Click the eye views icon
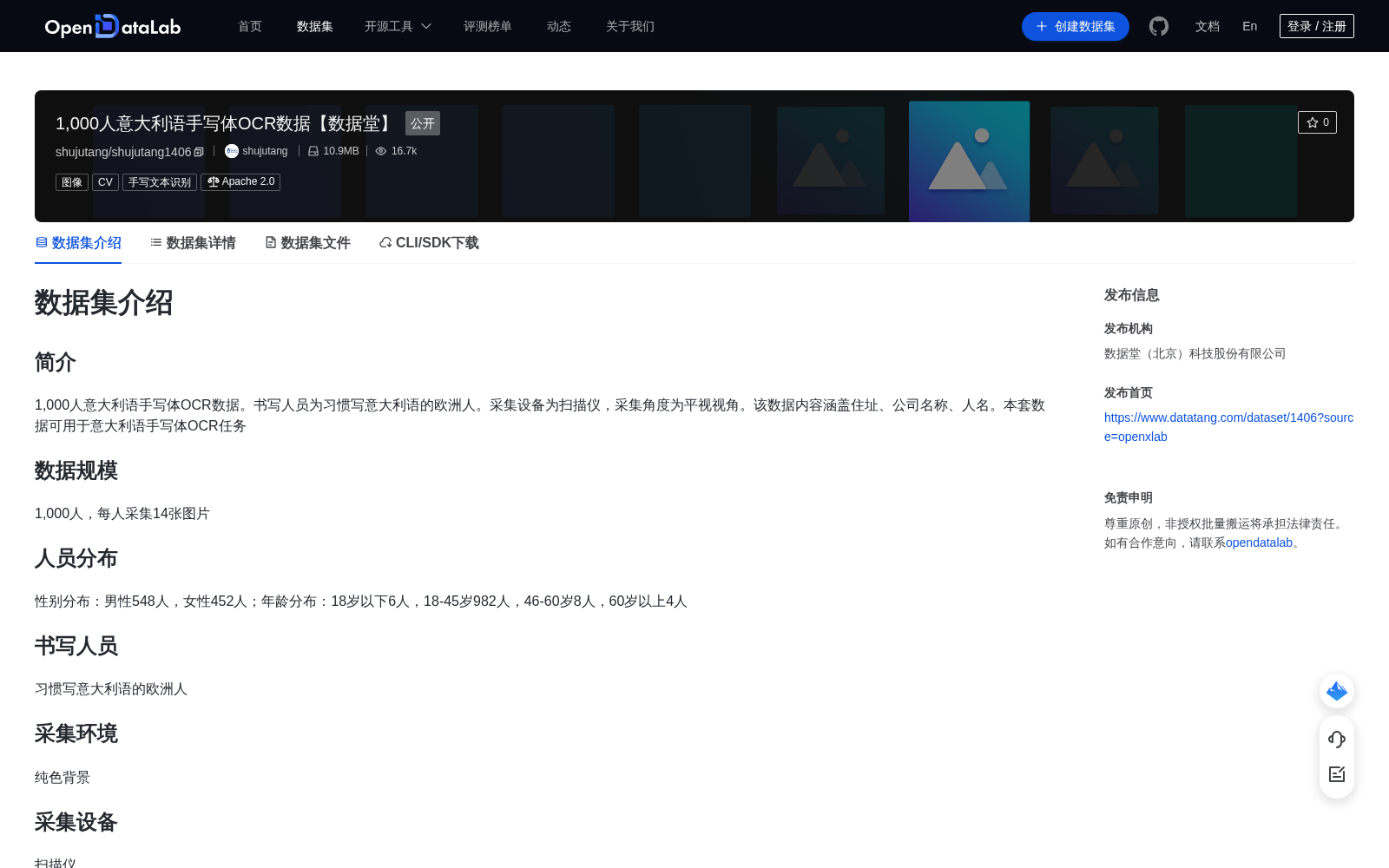This screenshot has height=868, width=1389. [x=381, y=151]
